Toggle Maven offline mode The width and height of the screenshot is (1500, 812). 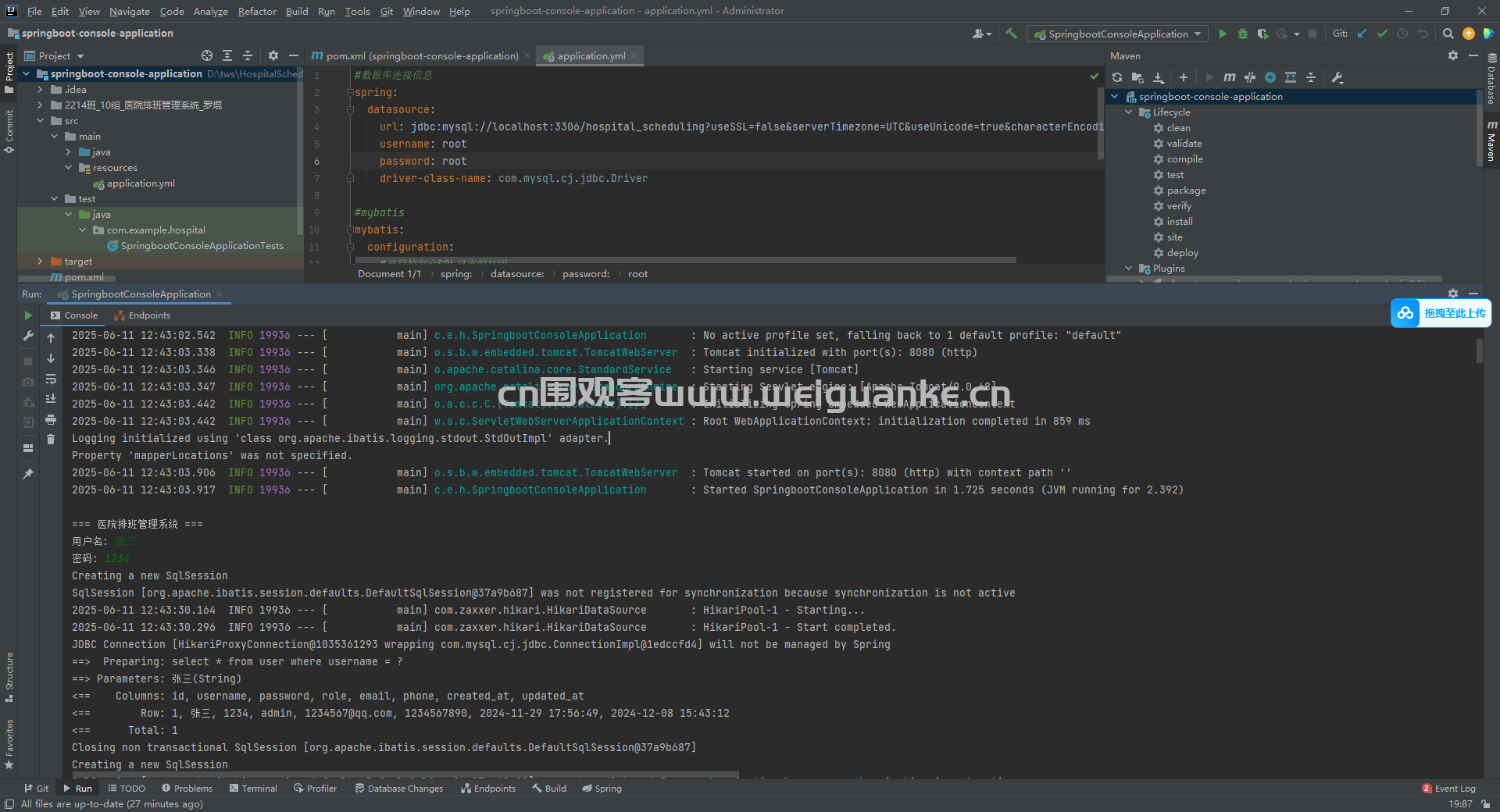pyautogui.click(x=1249, y=77)
